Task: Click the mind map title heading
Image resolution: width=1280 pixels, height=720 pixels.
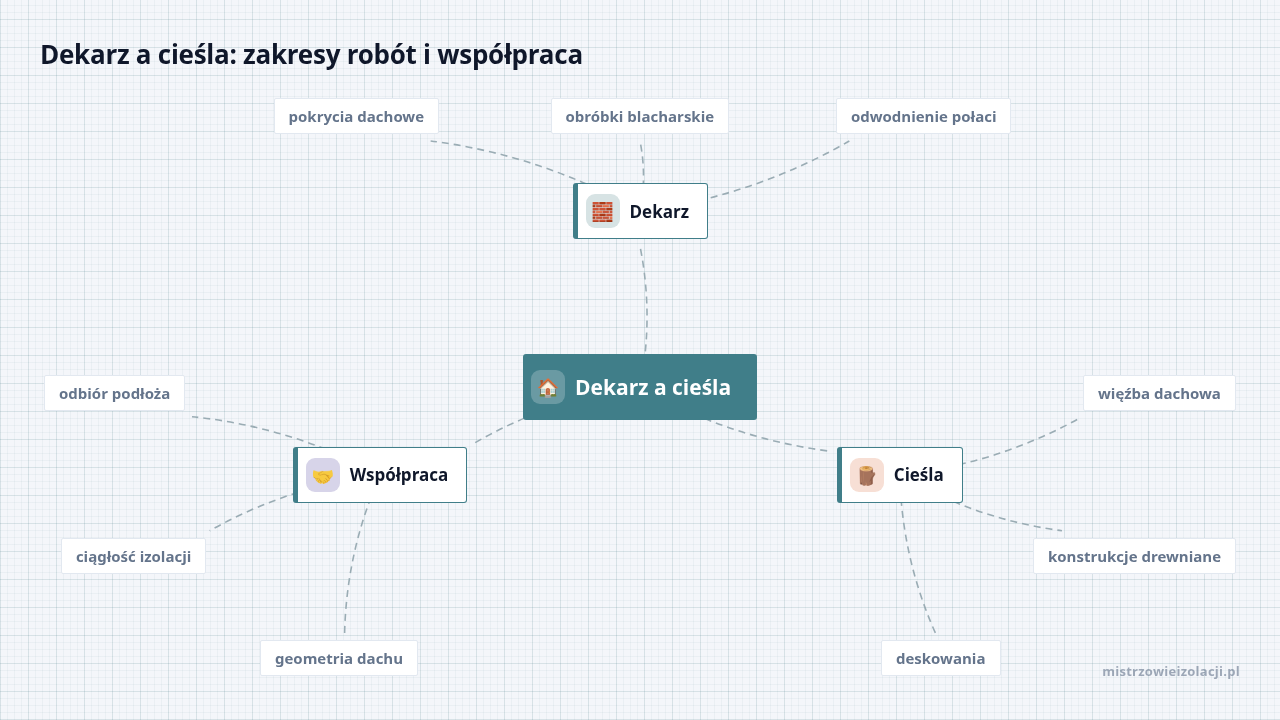Action: pos(311,54)
